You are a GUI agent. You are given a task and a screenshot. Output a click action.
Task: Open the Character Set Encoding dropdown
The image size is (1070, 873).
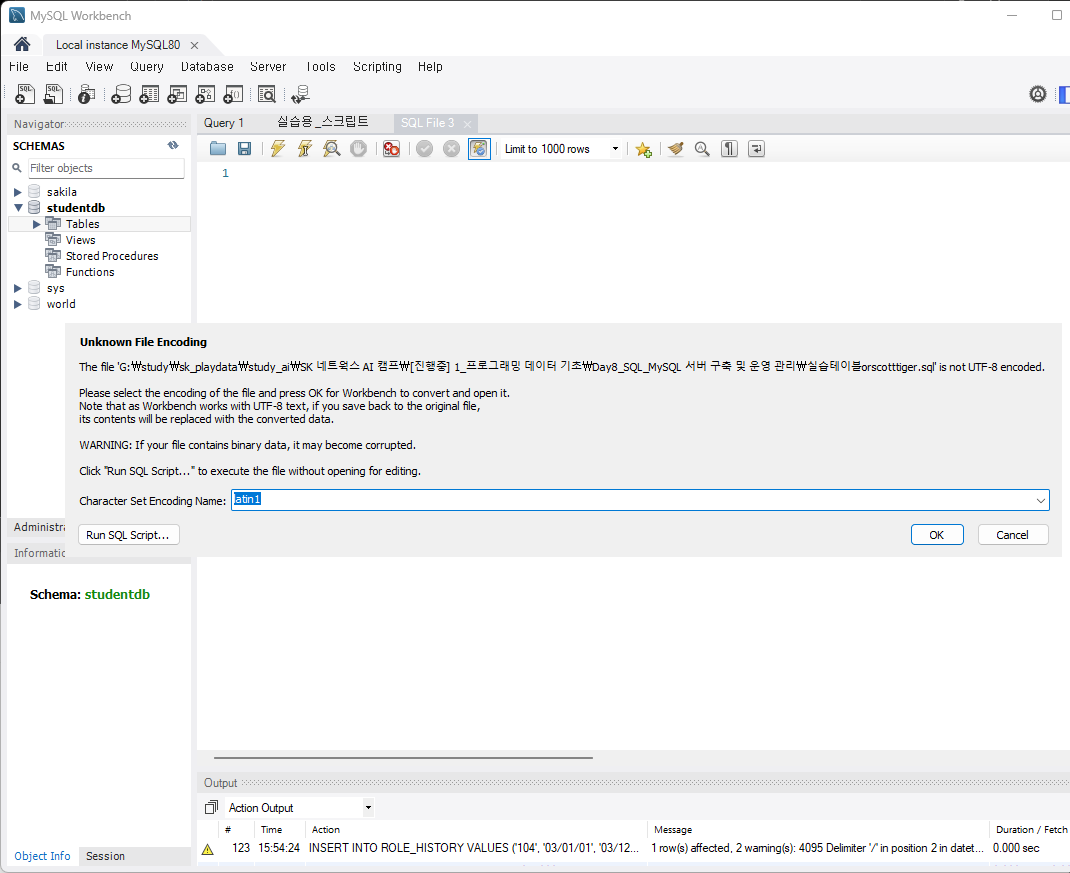coord(1040,500)
